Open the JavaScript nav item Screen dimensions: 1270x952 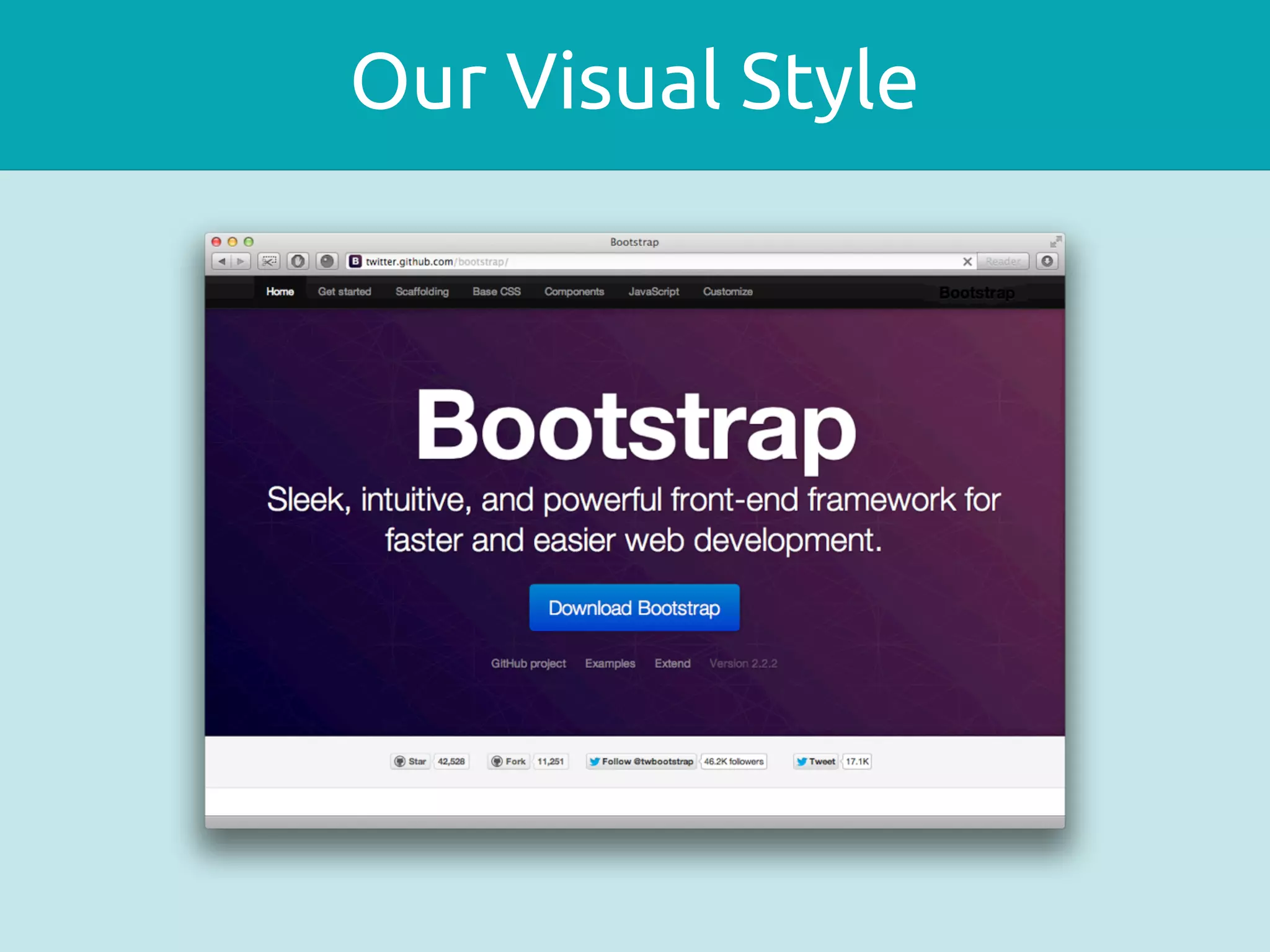coord(654,291)
